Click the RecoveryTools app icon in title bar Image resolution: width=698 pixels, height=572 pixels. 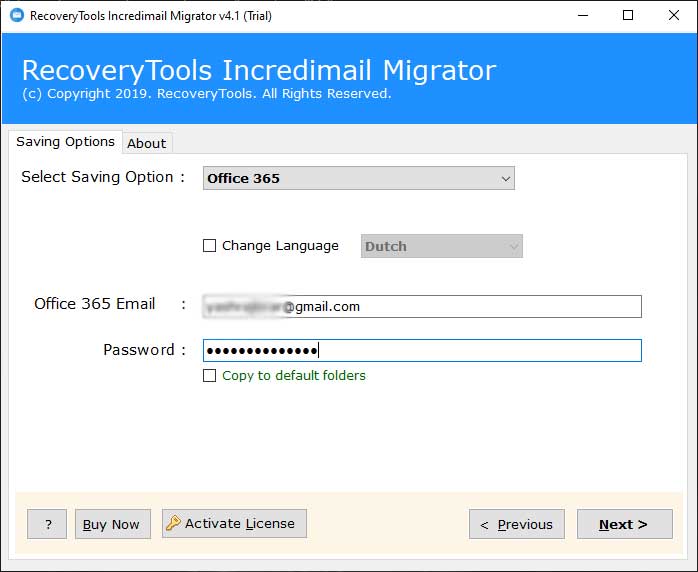tap(17, 16)
